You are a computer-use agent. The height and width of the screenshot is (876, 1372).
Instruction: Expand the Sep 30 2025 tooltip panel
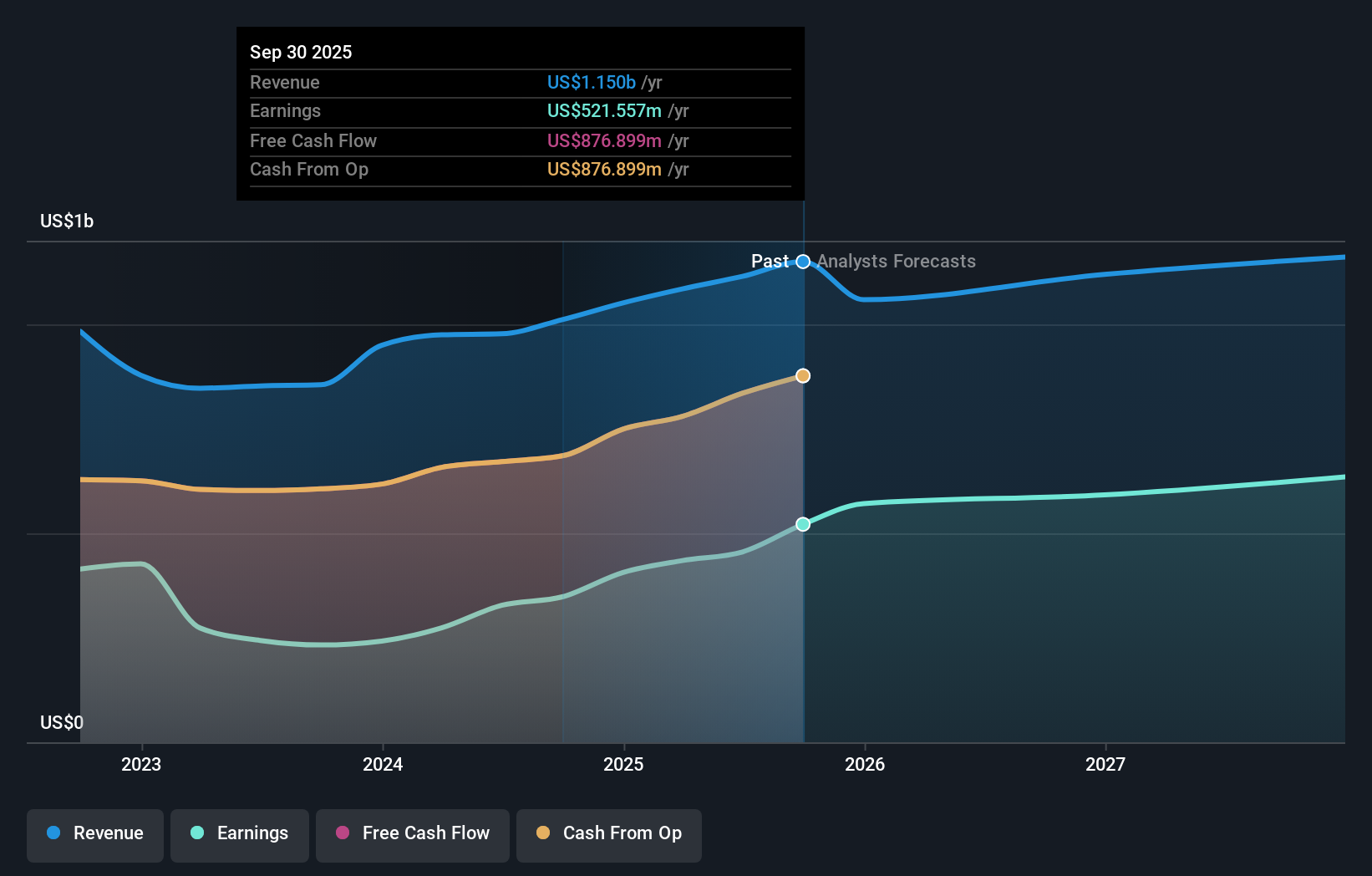(520, 113)
